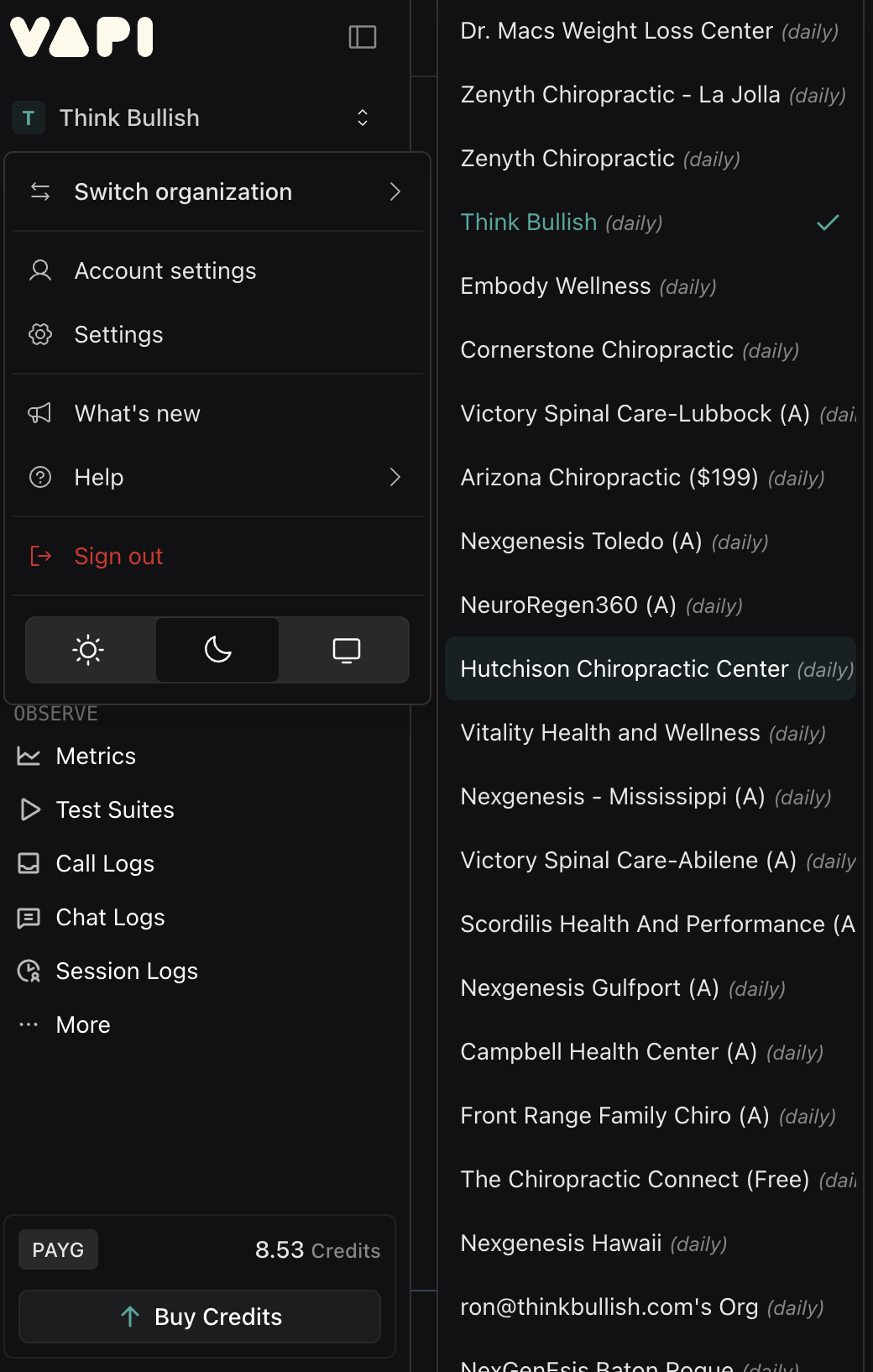This screenshot has width=873, height=1372.
Task: Open Think Bullish organization selector
Action: click(x=193, y=118)
